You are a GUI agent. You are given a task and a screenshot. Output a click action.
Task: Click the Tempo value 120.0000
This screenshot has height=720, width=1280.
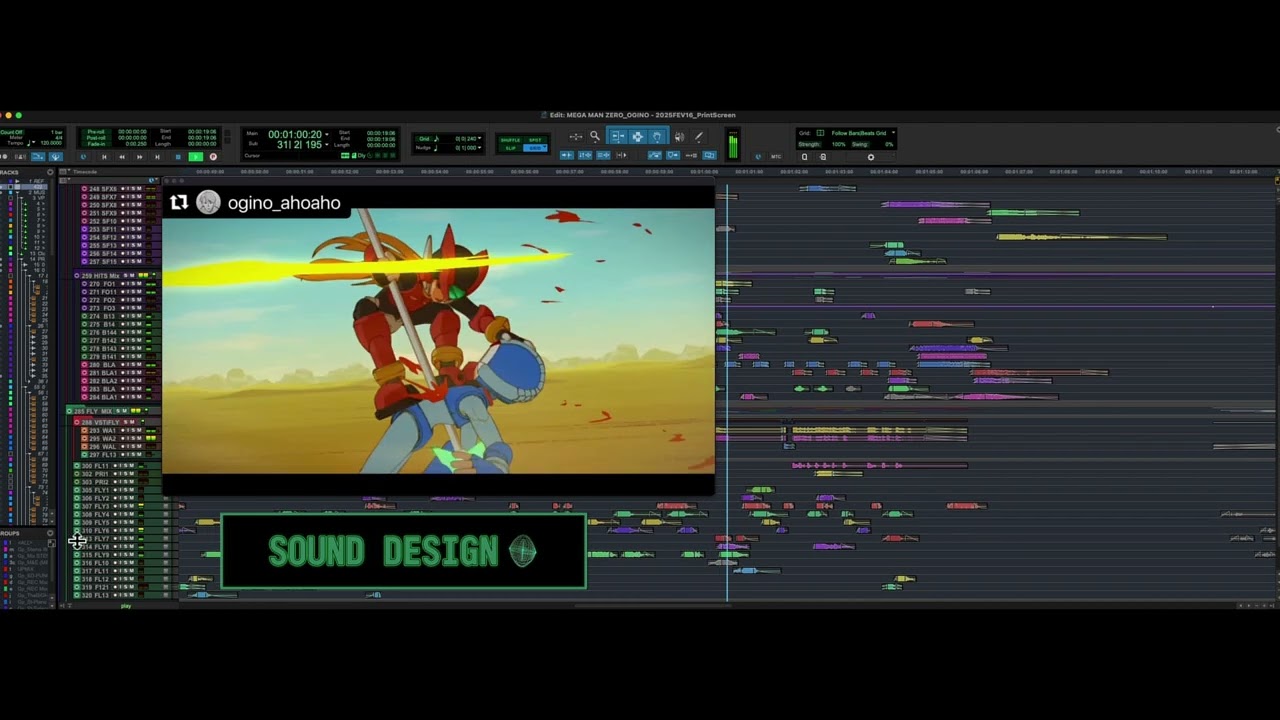coord(51,143)
